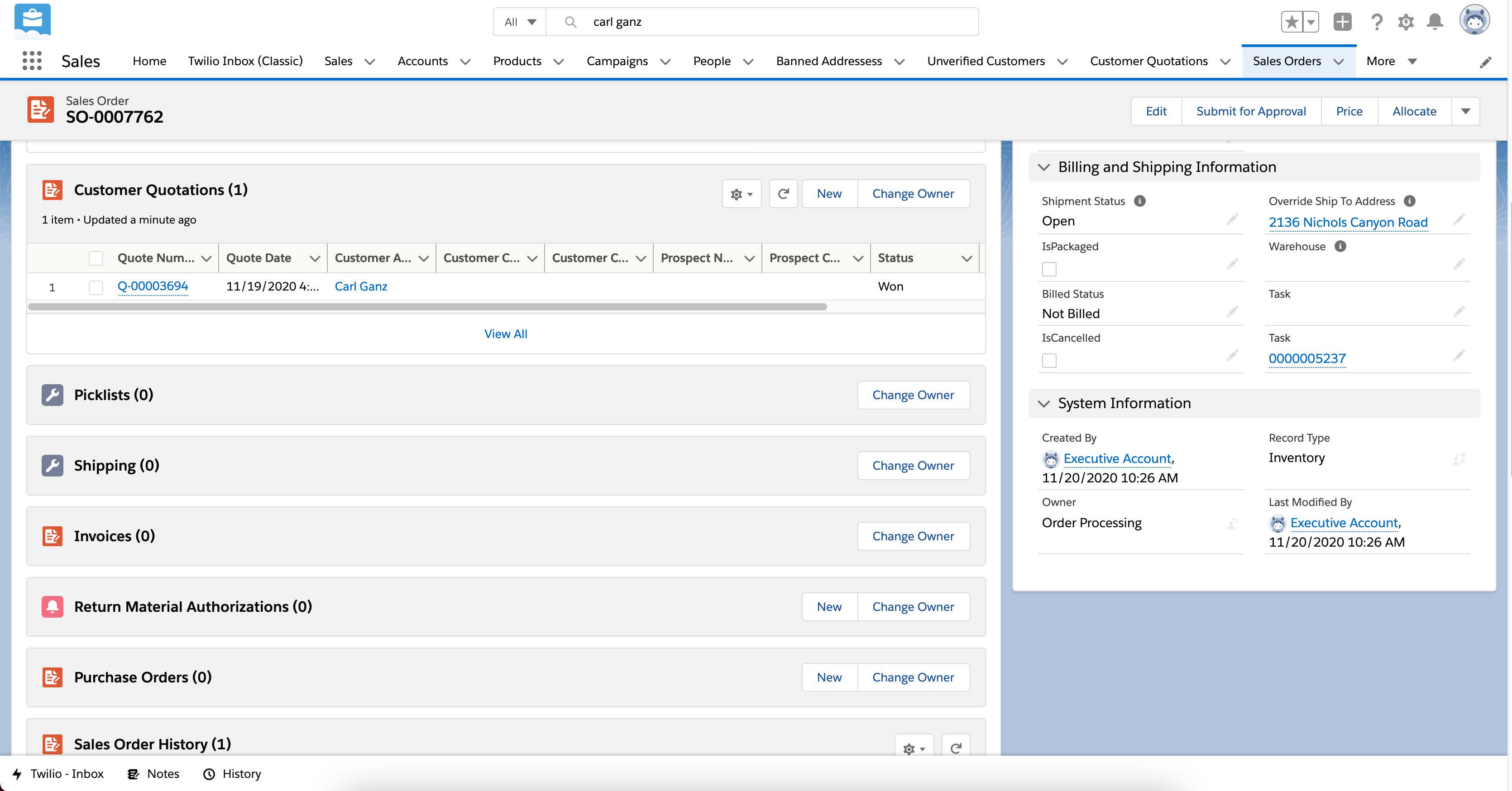Click the Price button
1512x791 pixels.
(x=1349, y=111)
